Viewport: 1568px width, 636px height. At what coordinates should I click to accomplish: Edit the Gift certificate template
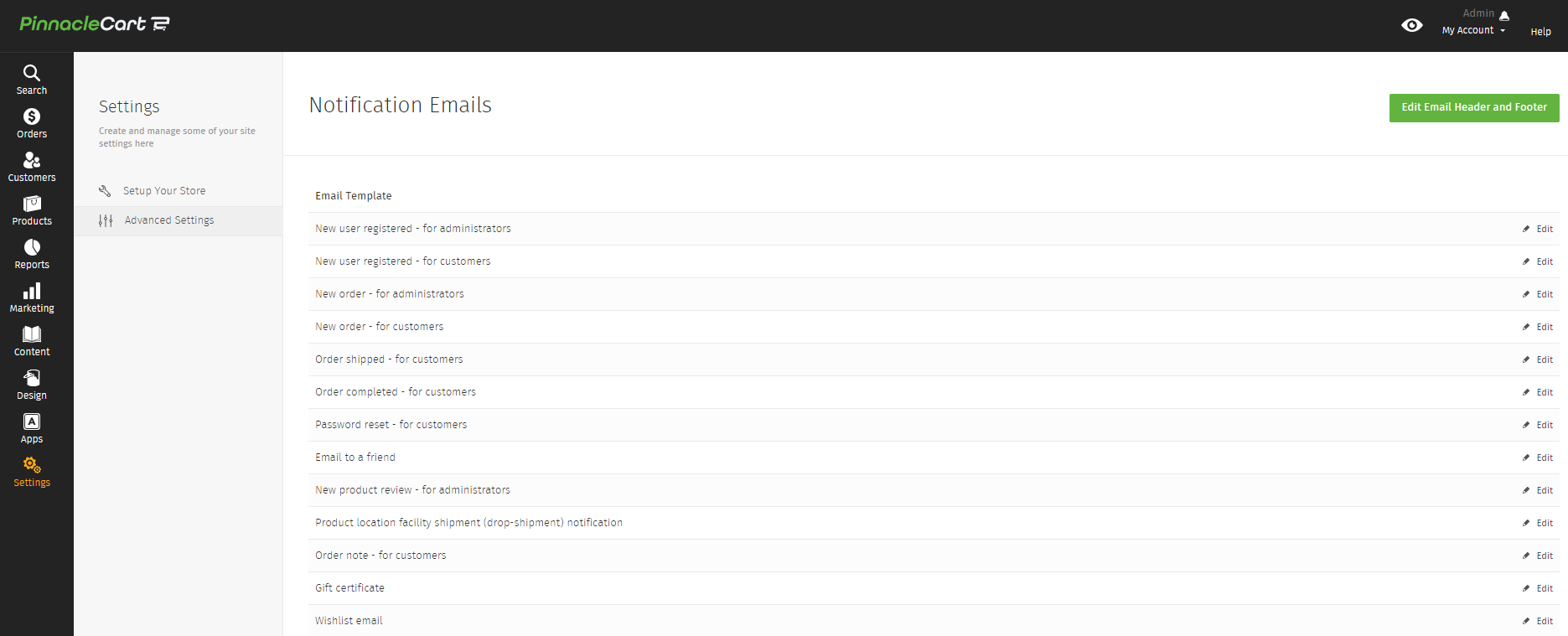point(1538,588)
